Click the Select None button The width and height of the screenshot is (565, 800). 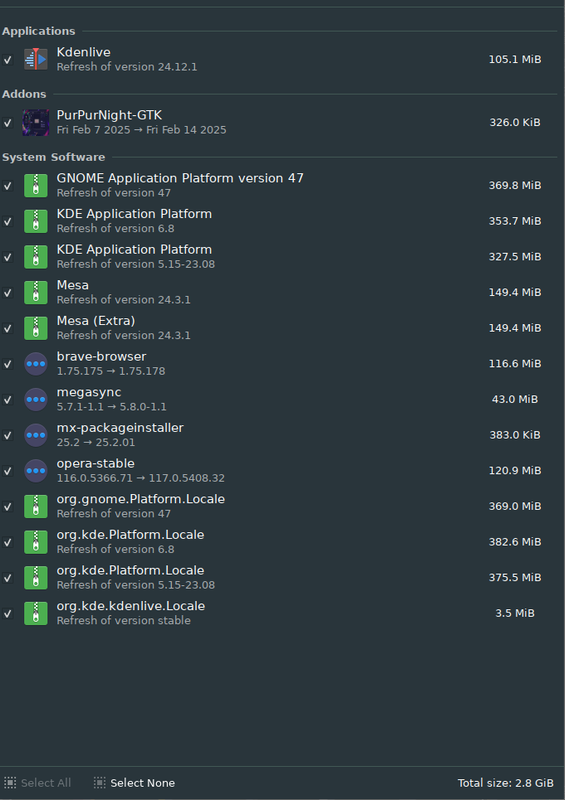134,783
